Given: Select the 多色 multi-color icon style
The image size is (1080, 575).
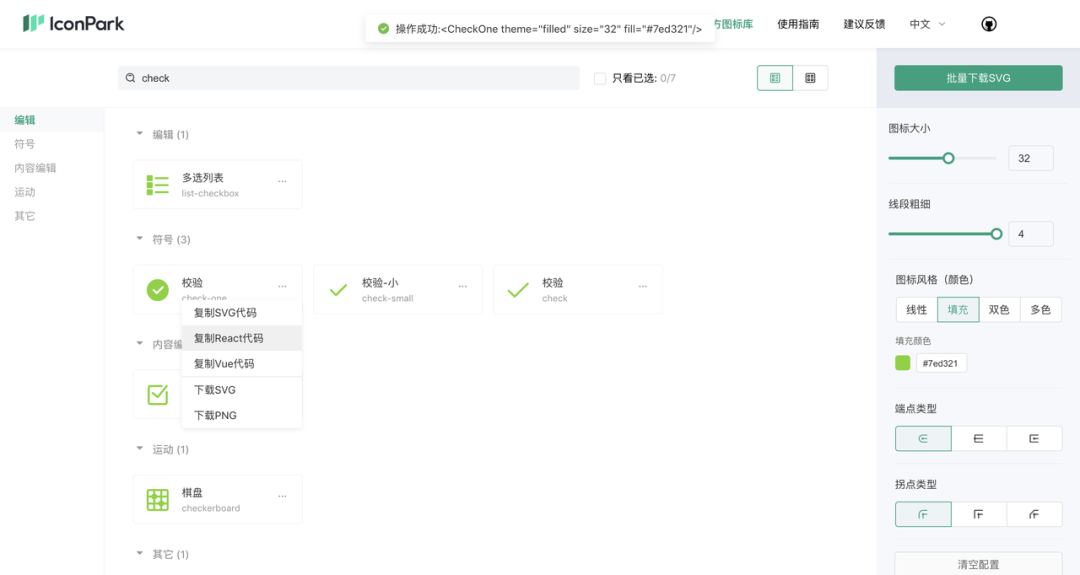Looking at the screenshot, I should tap(1041, 310).
